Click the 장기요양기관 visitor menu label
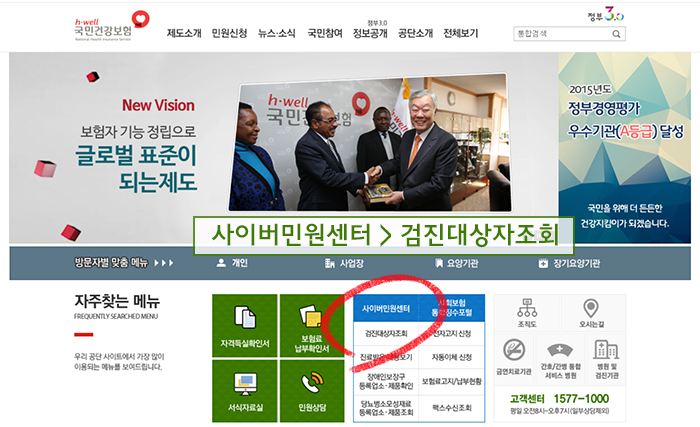The image size is (700, 427). coord(577,263)
